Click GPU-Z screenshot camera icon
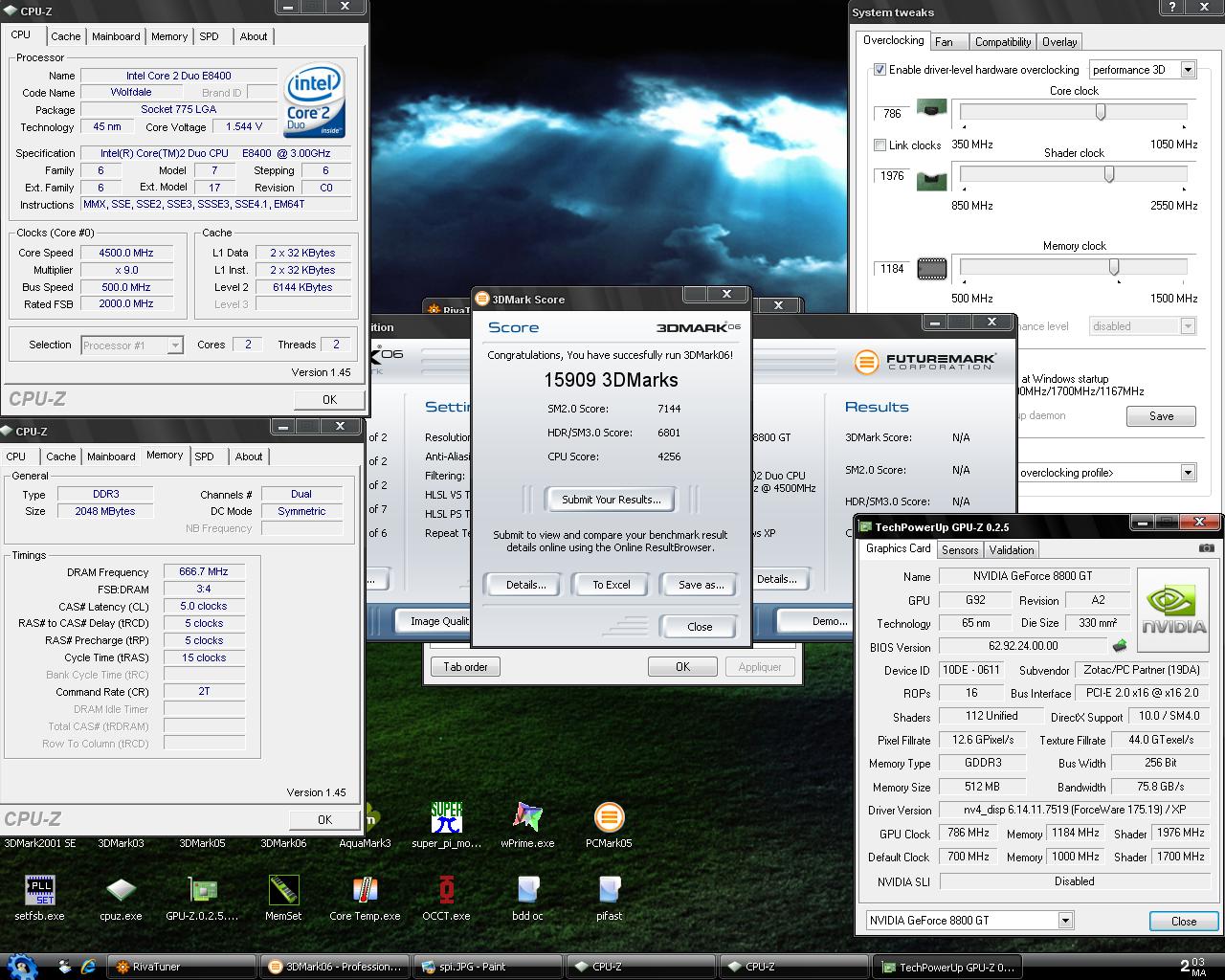1225x980 pixels. tap(1207, 548)
